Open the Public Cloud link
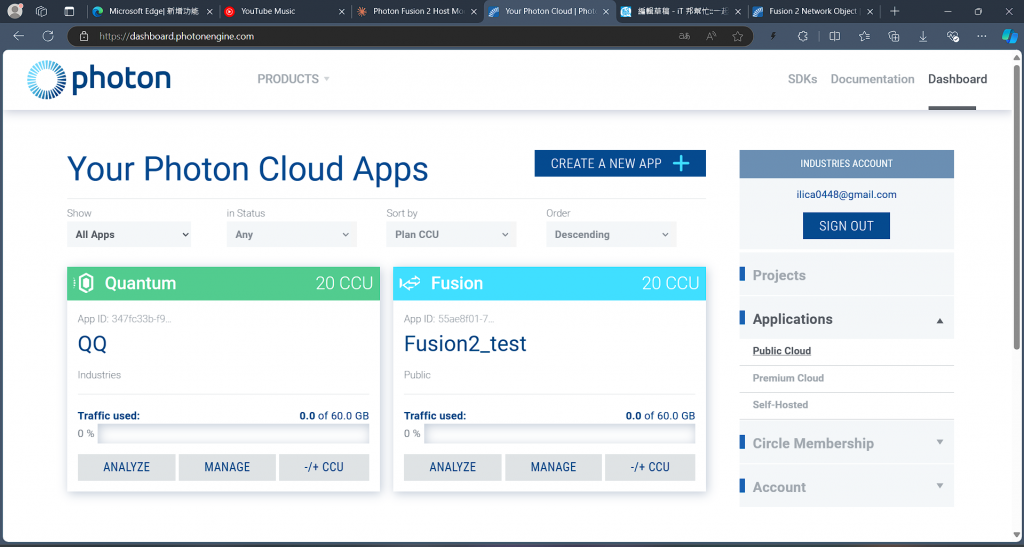The image size is (1024, 547). click(x=782, y=351)
